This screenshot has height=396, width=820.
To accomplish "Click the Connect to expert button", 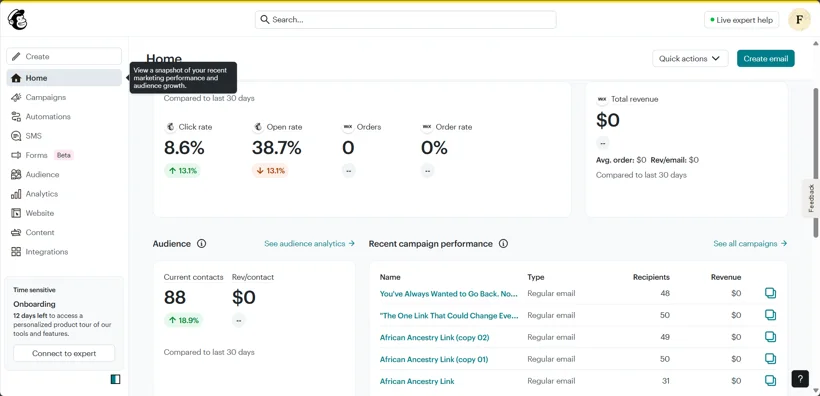I will click(64, 353).
